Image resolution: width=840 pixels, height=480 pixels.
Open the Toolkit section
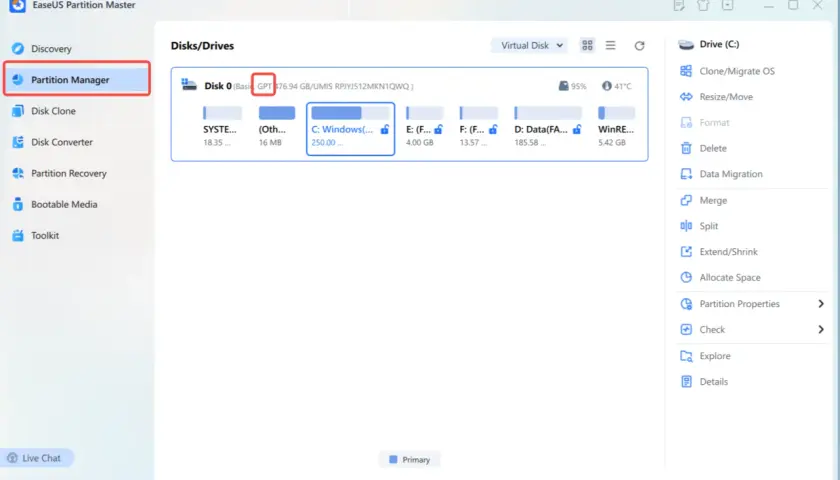point(45,235)
